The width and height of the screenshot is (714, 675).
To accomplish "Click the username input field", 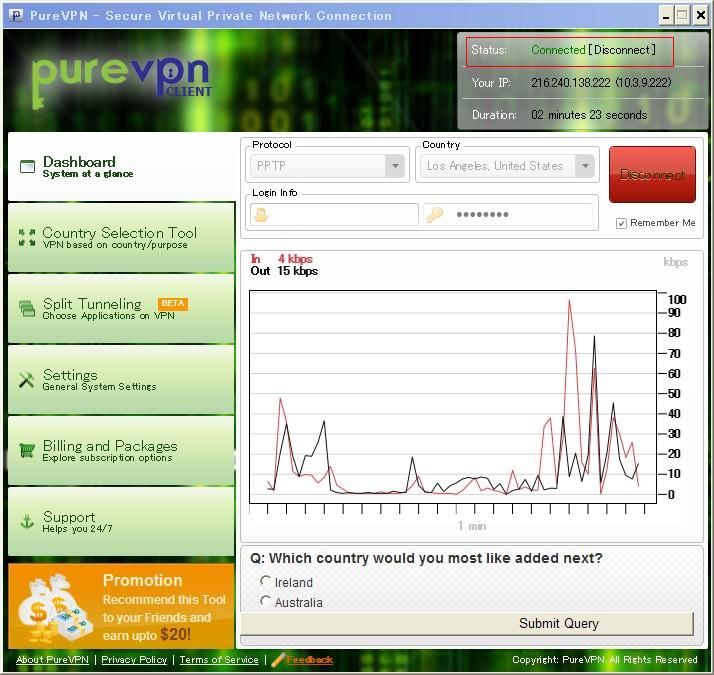I will click(334, 215).
